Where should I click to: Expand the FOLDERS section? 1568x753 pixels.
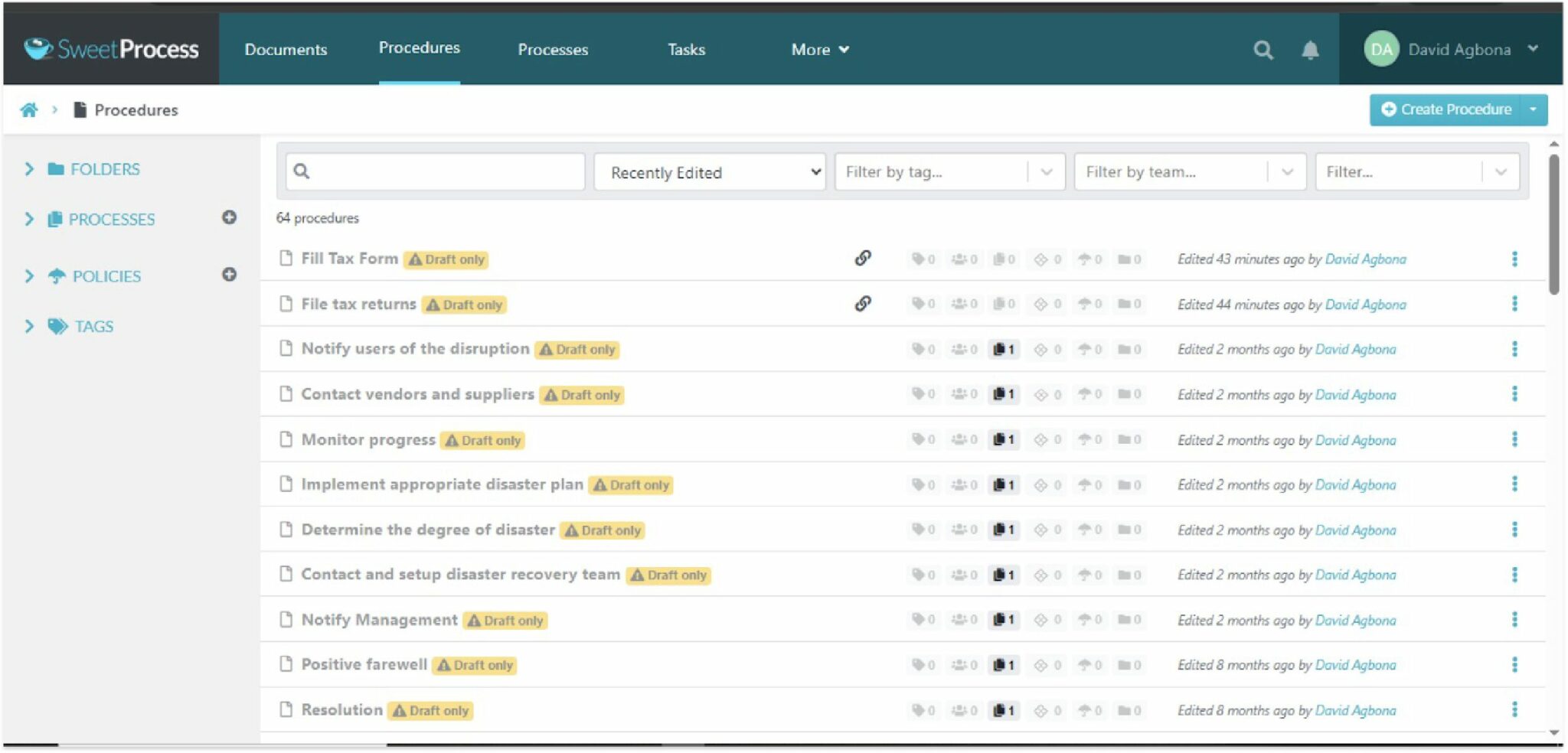[29, 168]
